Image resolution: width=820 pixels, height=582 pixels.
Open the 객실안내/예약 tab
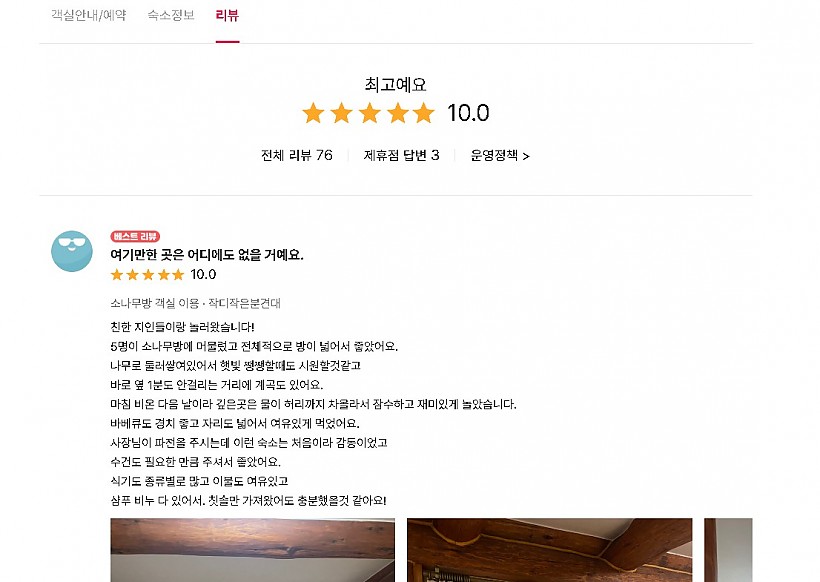click(x=89, y=15)
